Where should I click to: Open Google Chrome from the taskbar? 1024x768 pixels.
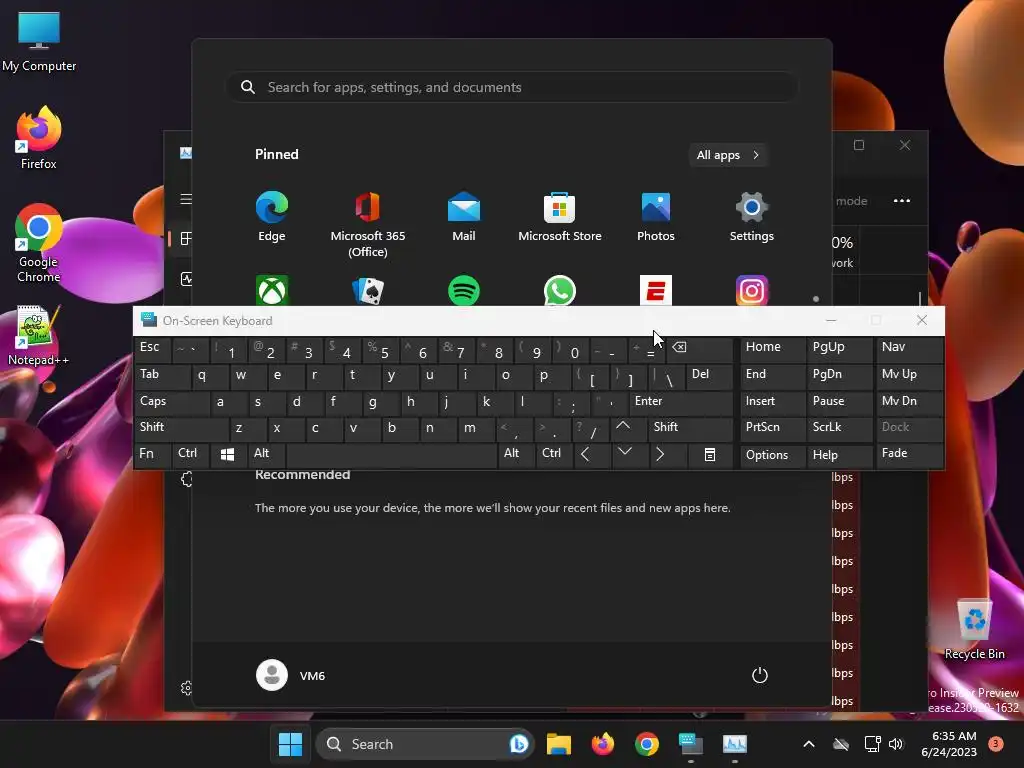647,744
